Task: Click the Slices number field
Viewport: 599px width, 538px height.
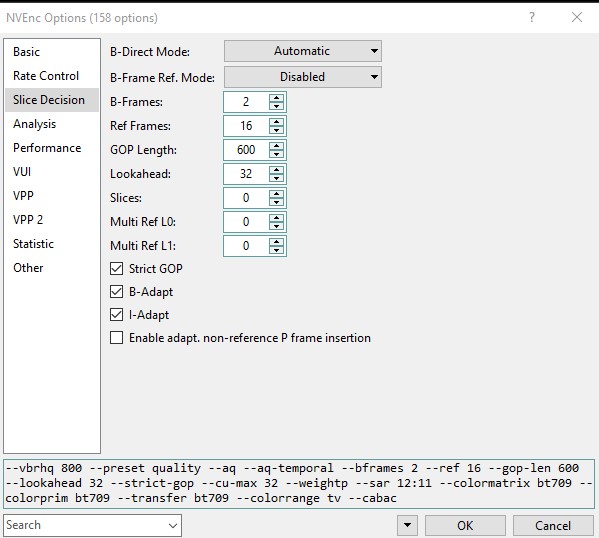Action: pyautogui.click(x=246, y=198)
